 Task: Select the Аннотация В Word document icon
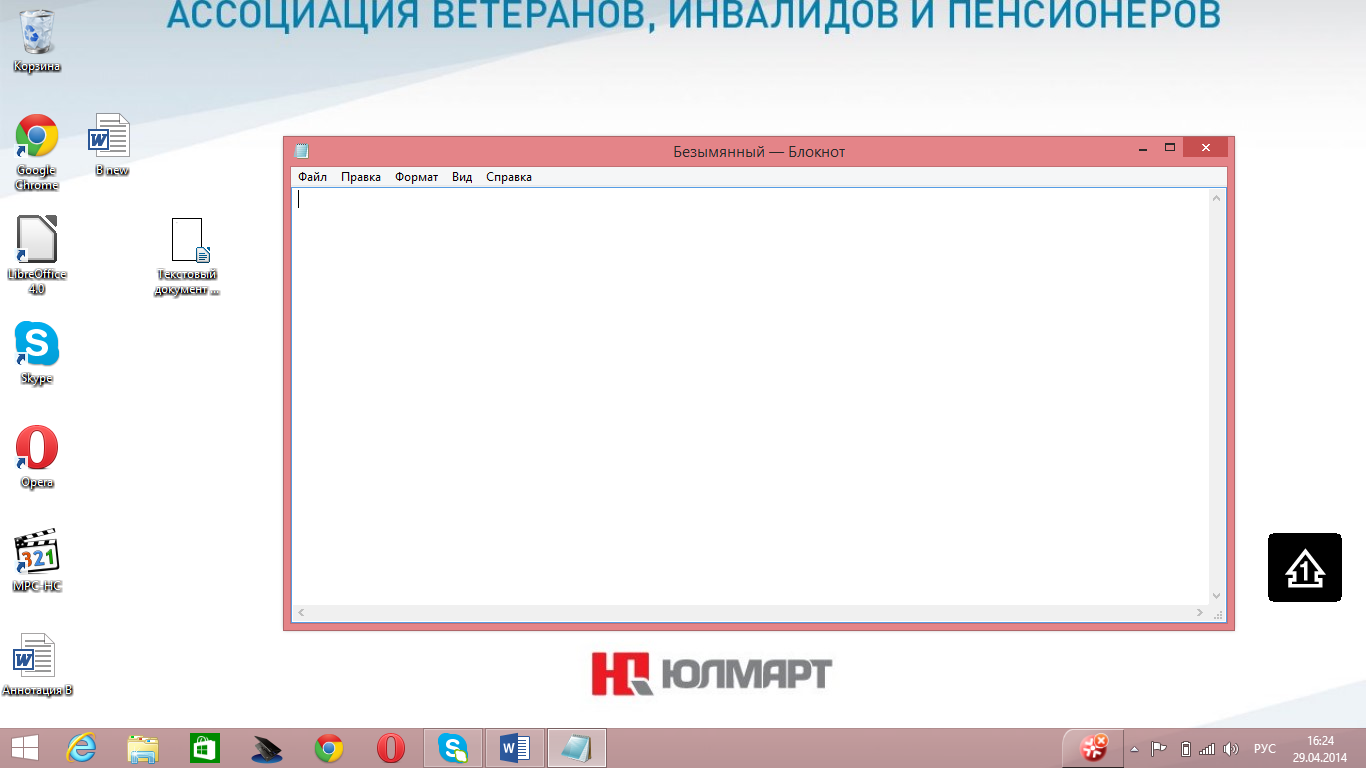[x=37, y=665]
